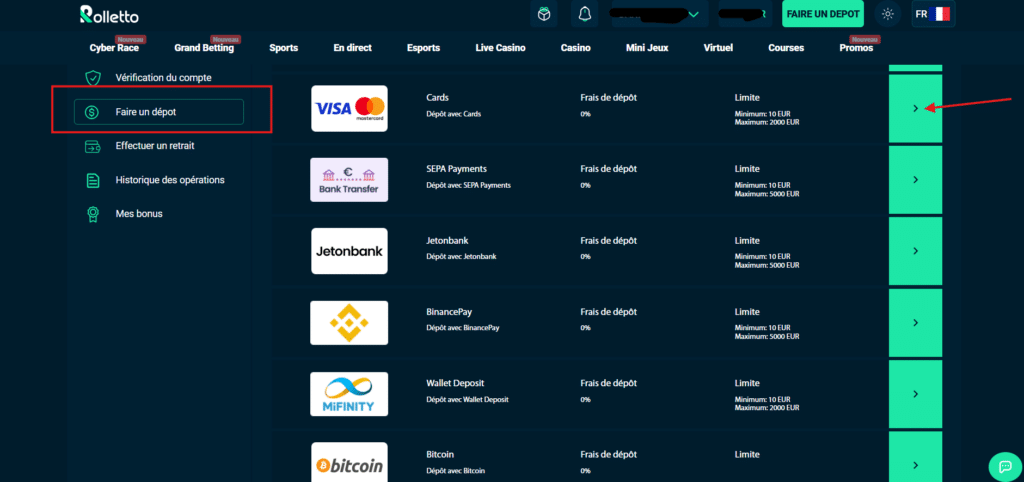1024x482 pixels.
Task: Click the Visa Mastercard logo
Action: (x=349, y=108)
